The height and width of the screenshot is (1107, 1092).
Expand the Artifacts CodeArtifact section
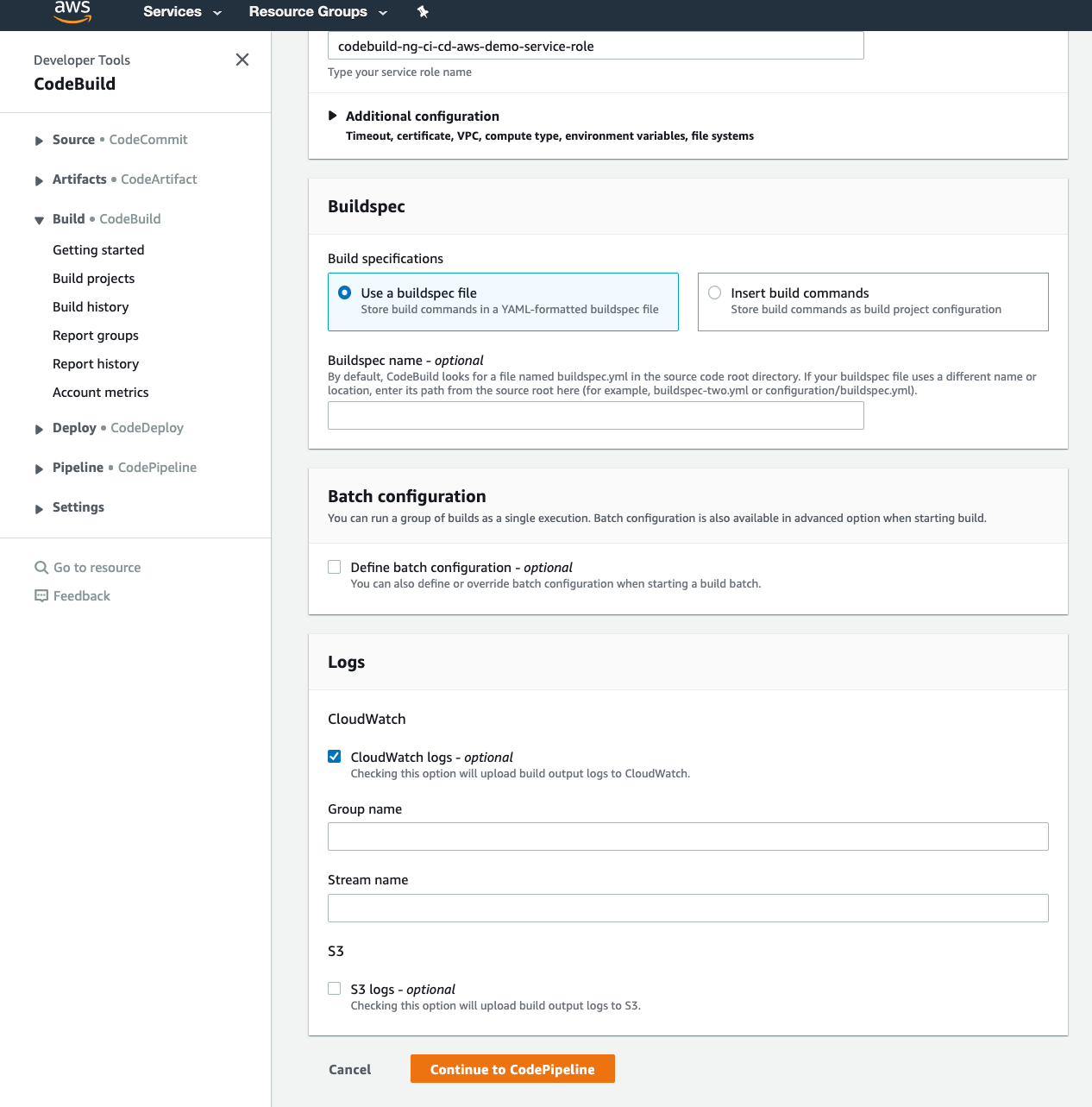pos(39,180)
